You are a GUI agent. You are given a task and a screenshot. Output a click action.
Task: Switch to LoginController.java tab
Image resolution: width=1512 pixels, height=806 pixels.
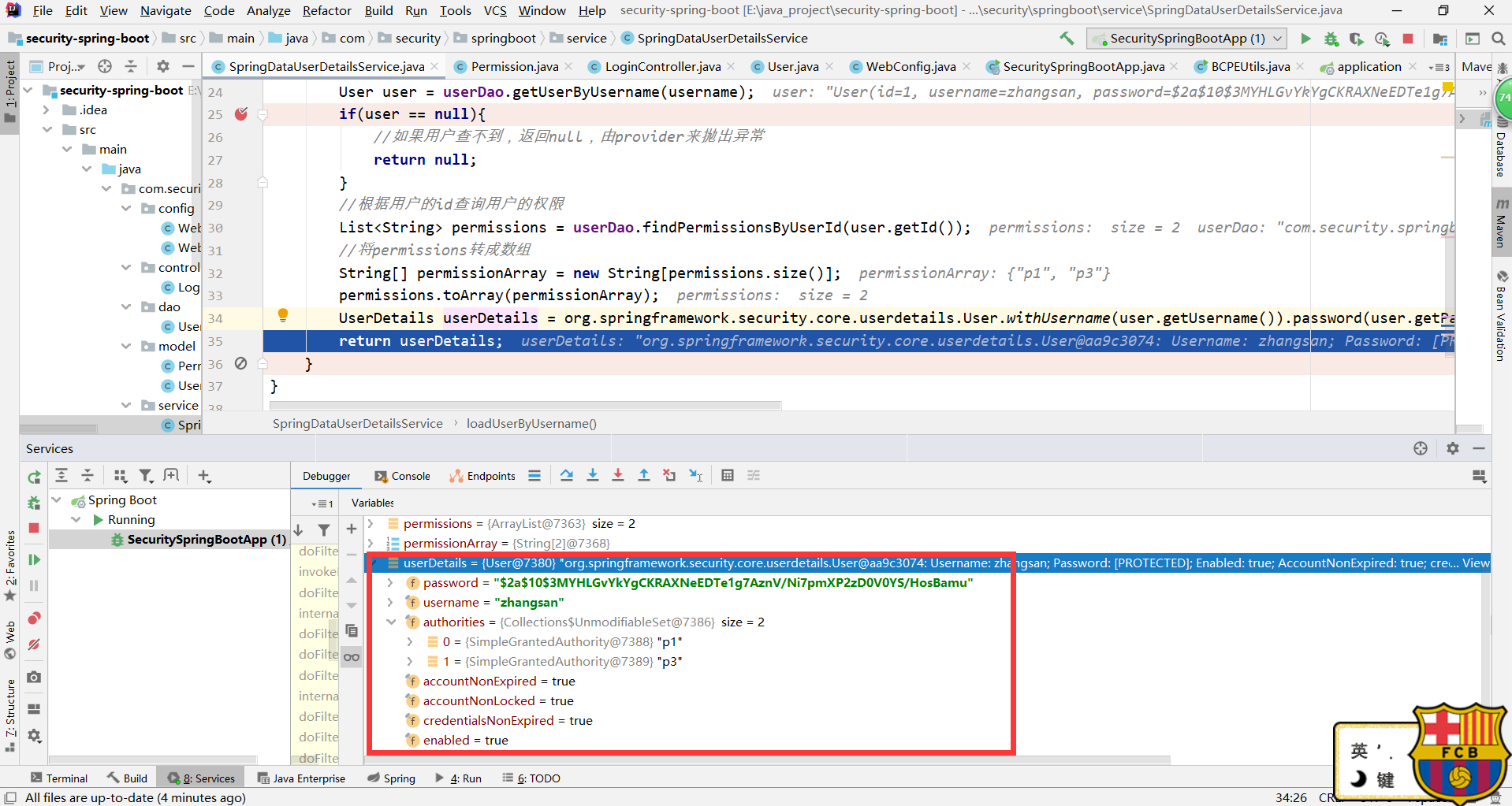tap(663, 66)
